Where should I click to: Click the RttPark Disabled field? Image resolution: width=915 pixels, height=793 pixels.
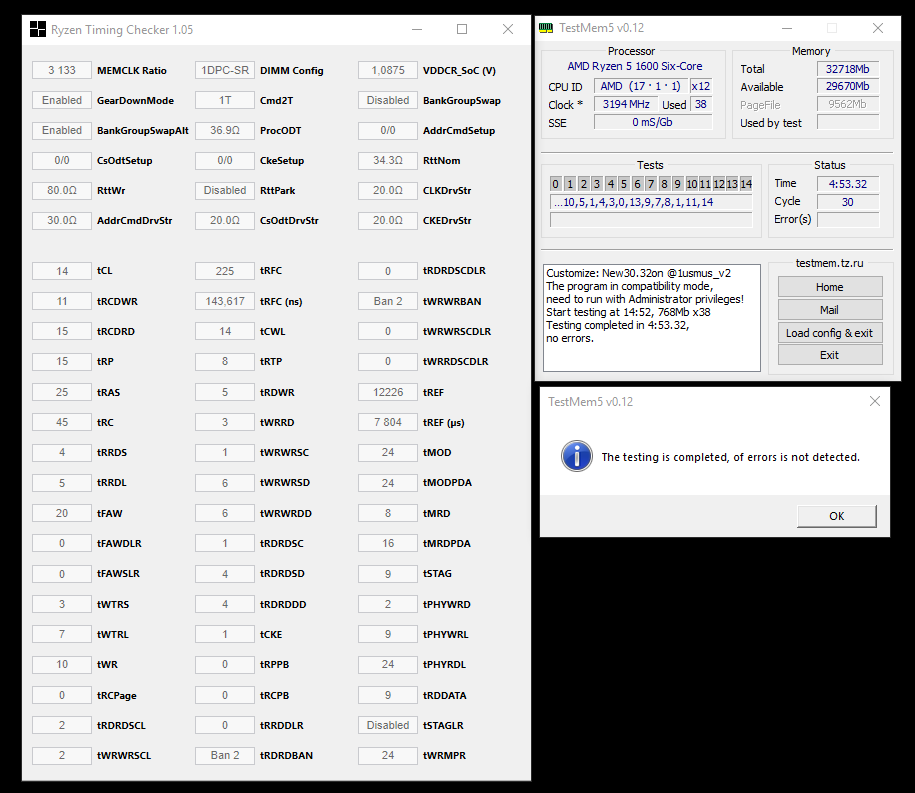pyautogui.click(x=225, y=190)
